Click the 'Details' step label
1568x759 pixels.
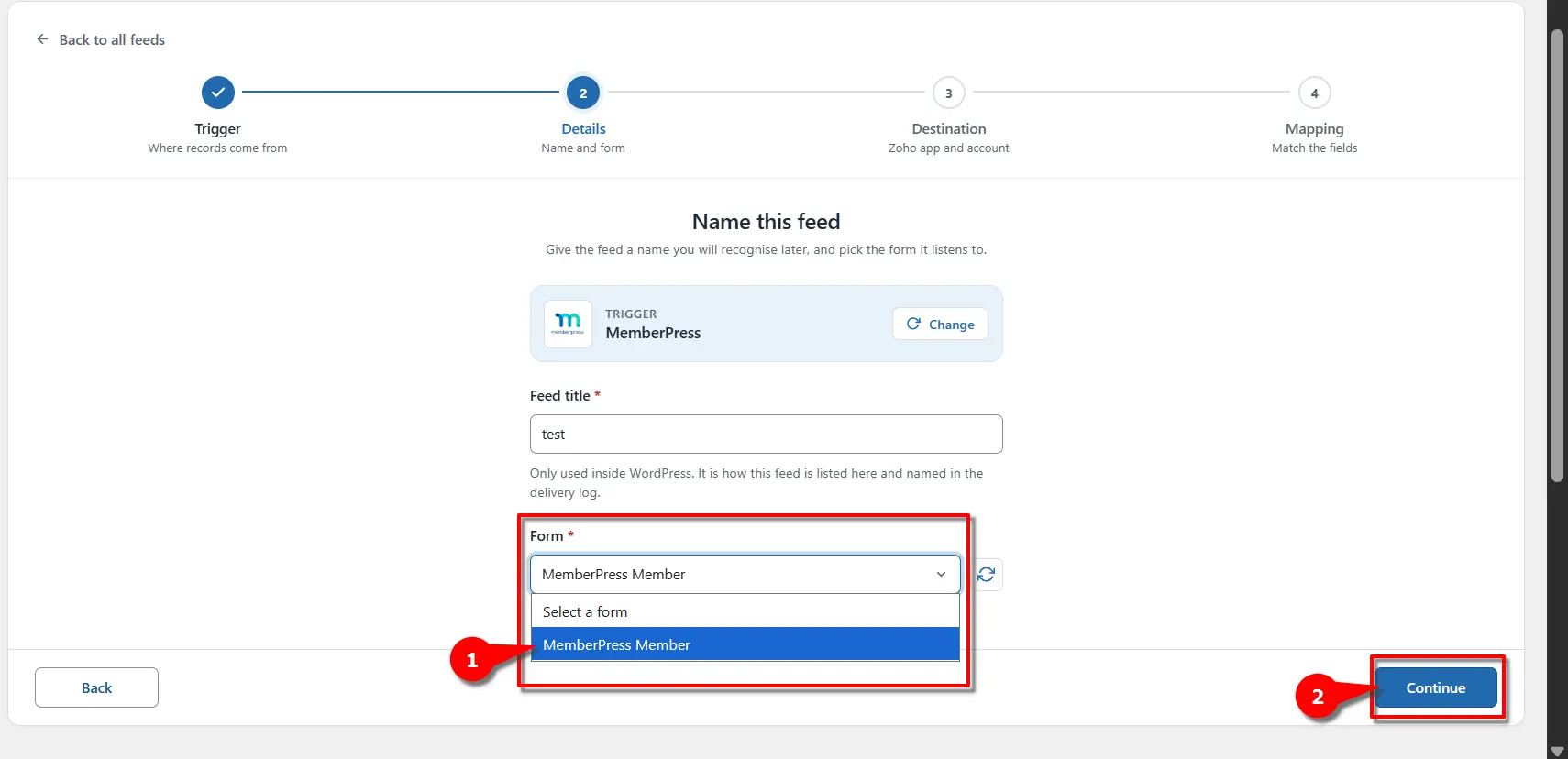point(583,129)
